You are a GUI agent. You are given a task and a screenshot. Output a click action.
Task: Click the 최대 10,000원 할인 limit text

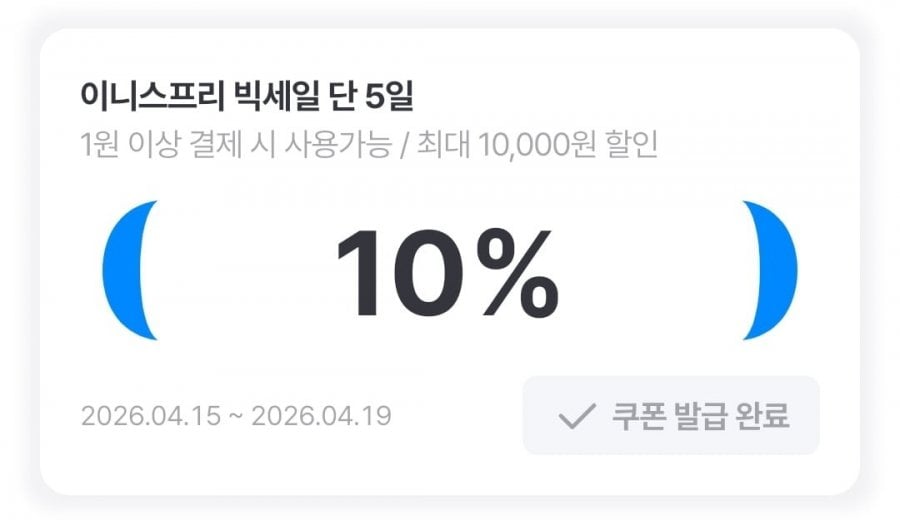click(529, 145)
